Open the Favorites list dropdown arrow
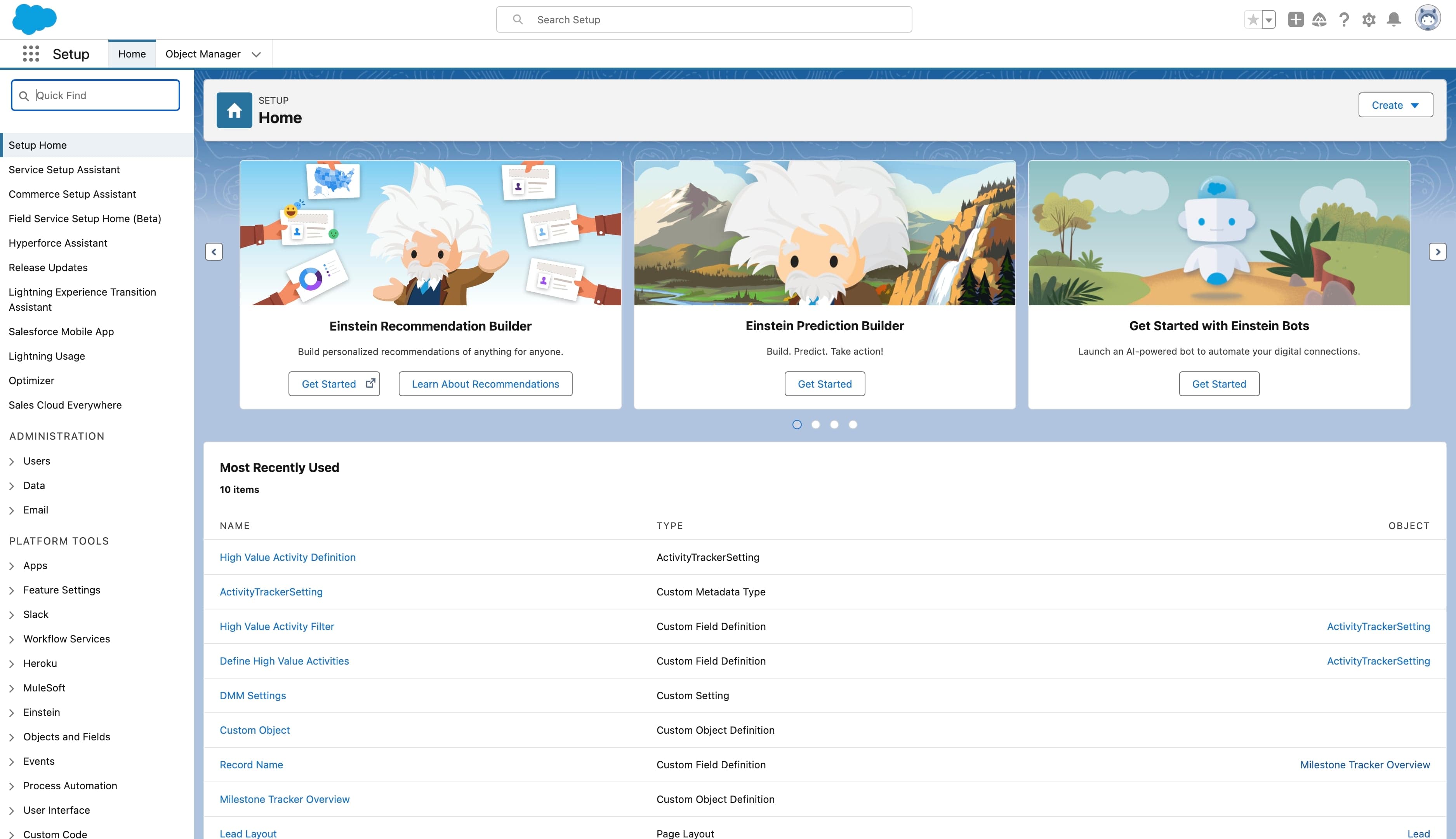 point(1269,19)
